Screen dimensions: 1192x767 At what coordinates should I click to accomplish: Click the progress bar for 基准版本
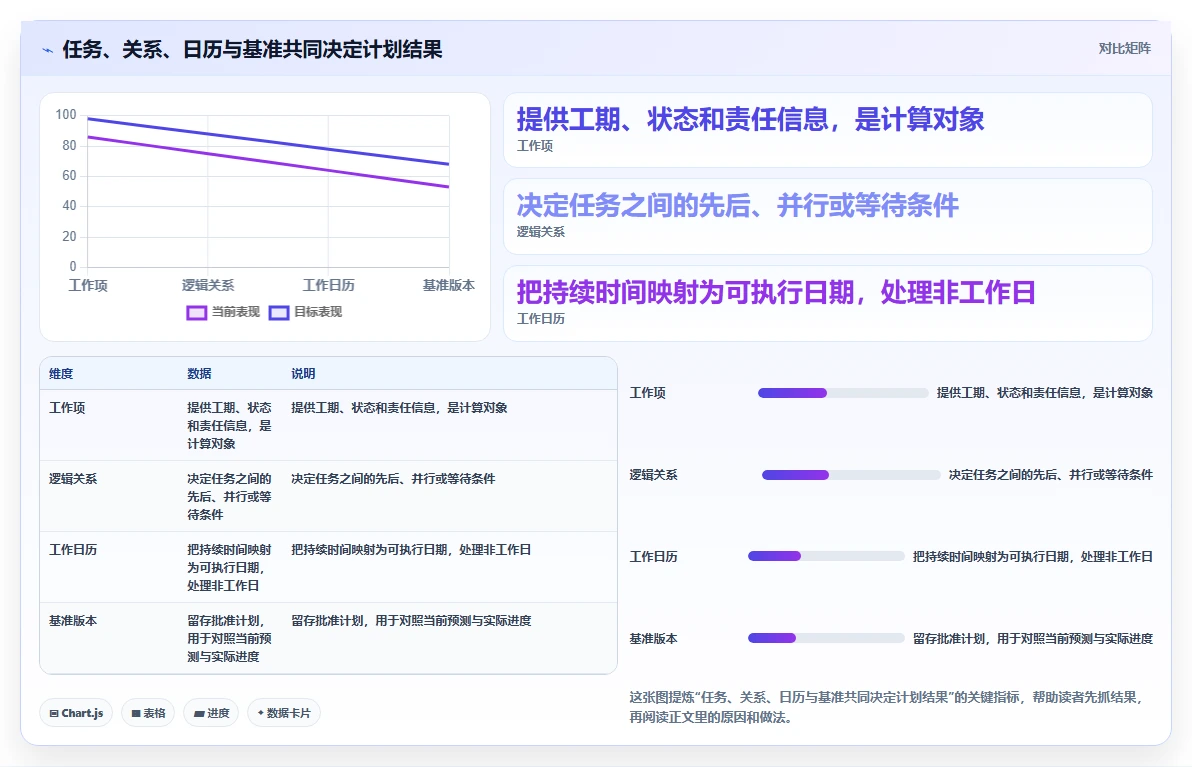click(826, 639)
